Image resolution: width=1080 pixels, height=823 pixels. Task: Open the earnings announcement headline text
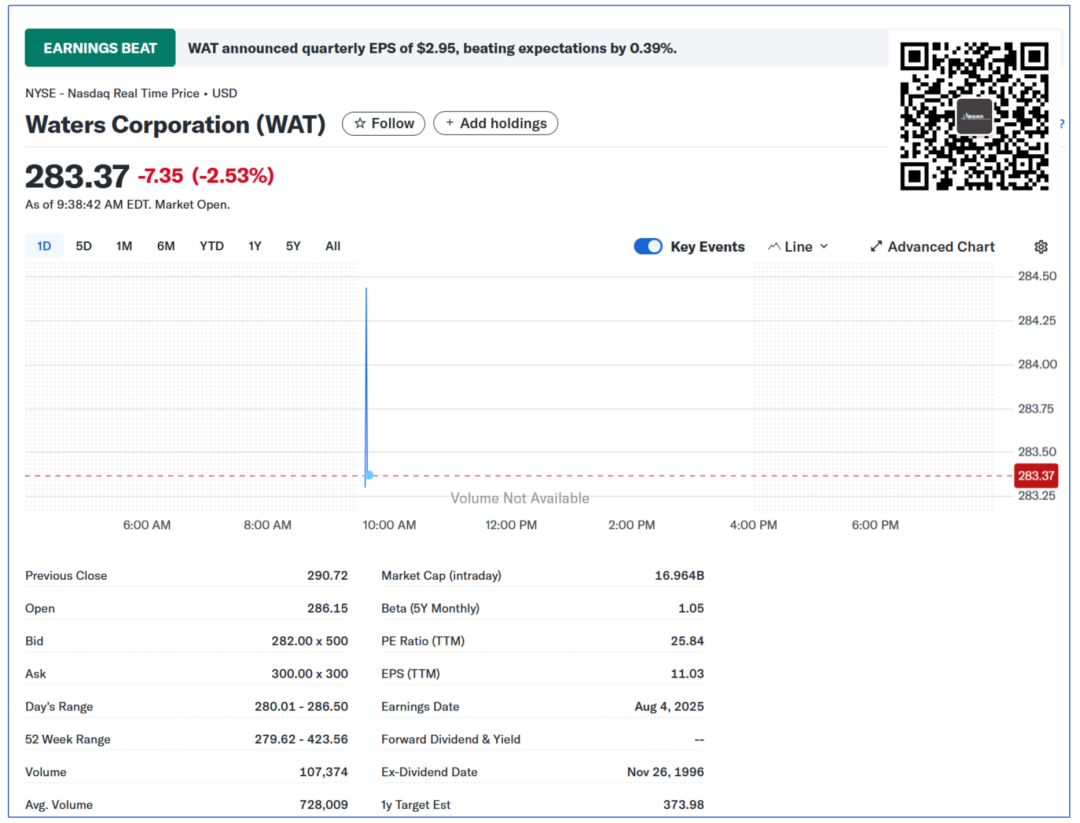click(x=432, y=48)
